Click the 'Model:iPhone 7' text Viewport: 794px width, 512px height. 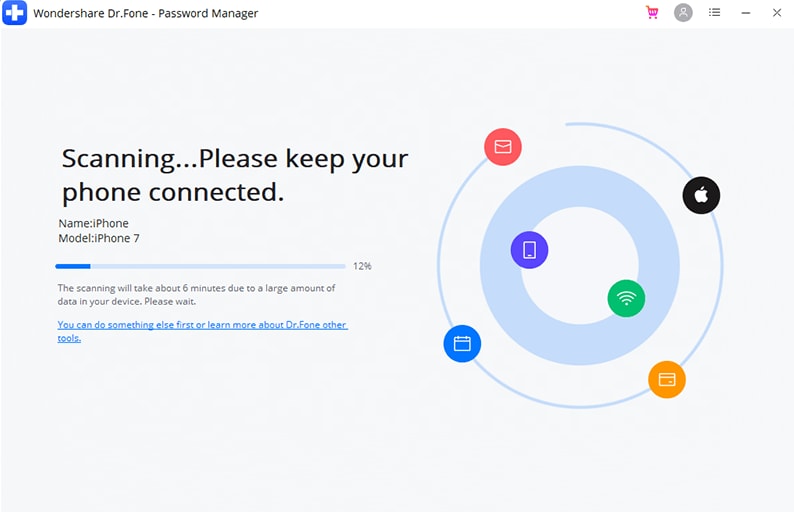click(99, 238)
